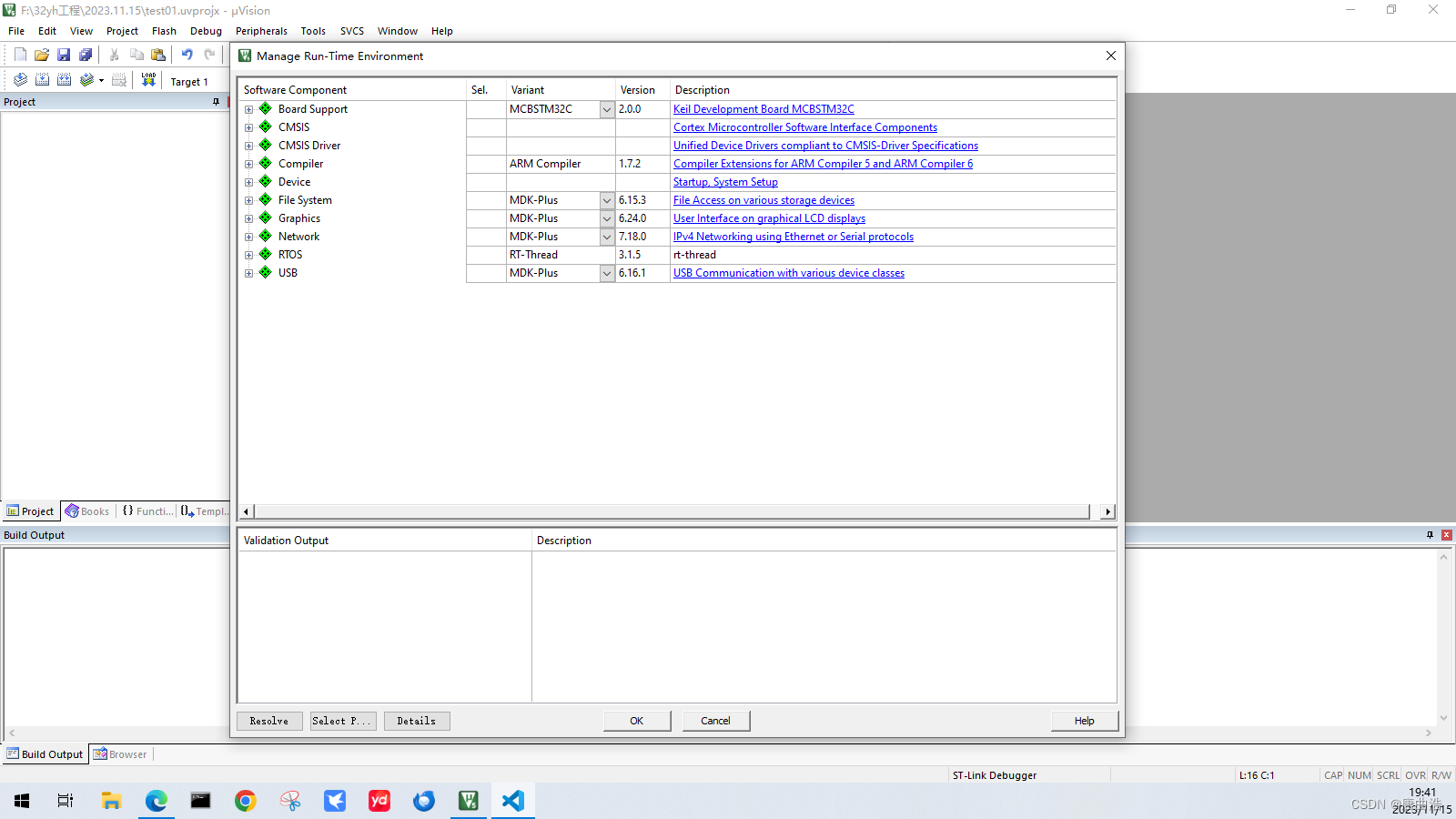
Task: Open variant dropdown for Board Support MCBSTM32C
Action: [x=607, y=109]
